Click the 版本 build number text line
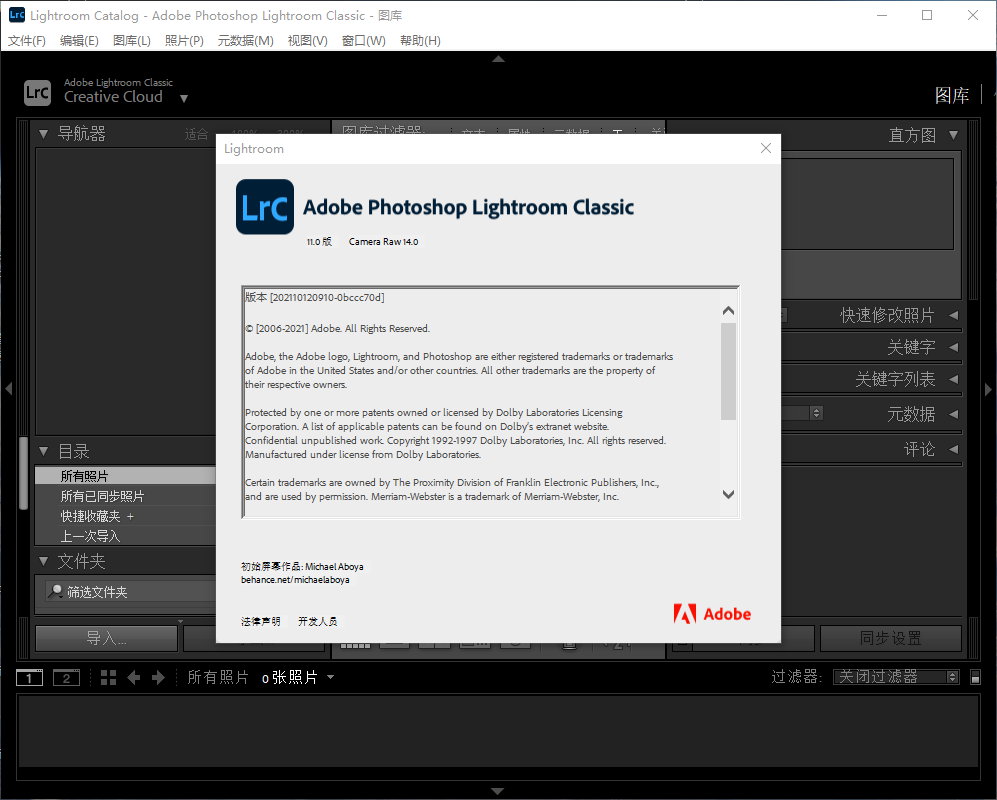 coord(315,297)
